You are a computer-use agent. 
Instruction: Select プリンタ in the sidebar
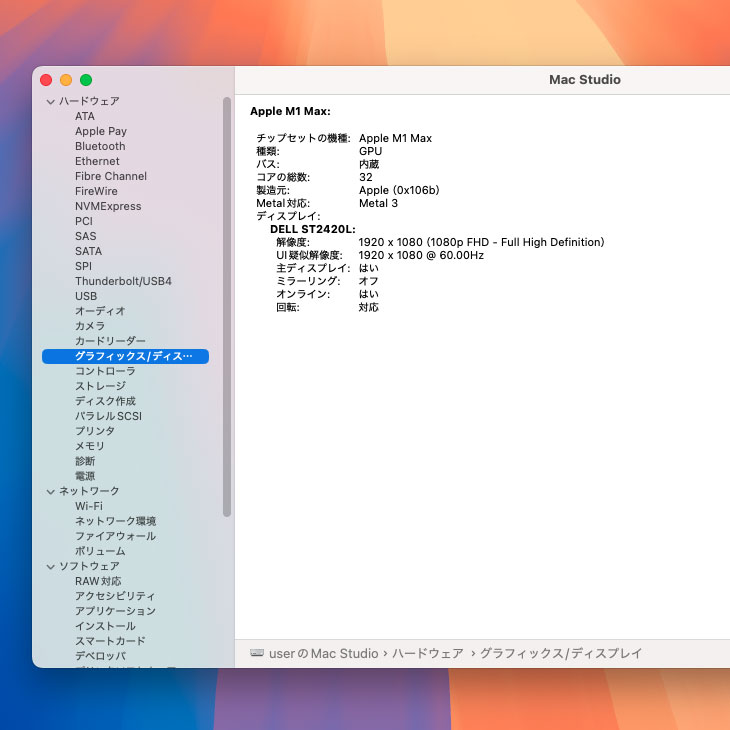point(95,431)
